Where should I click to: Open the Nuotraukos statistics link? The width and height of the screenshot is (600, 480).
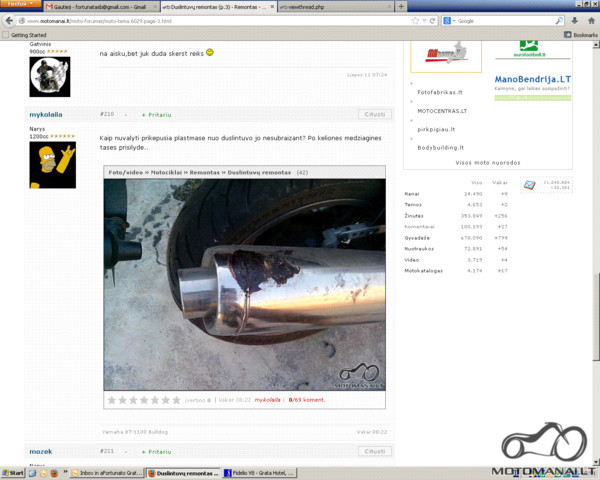click(419, 249)
